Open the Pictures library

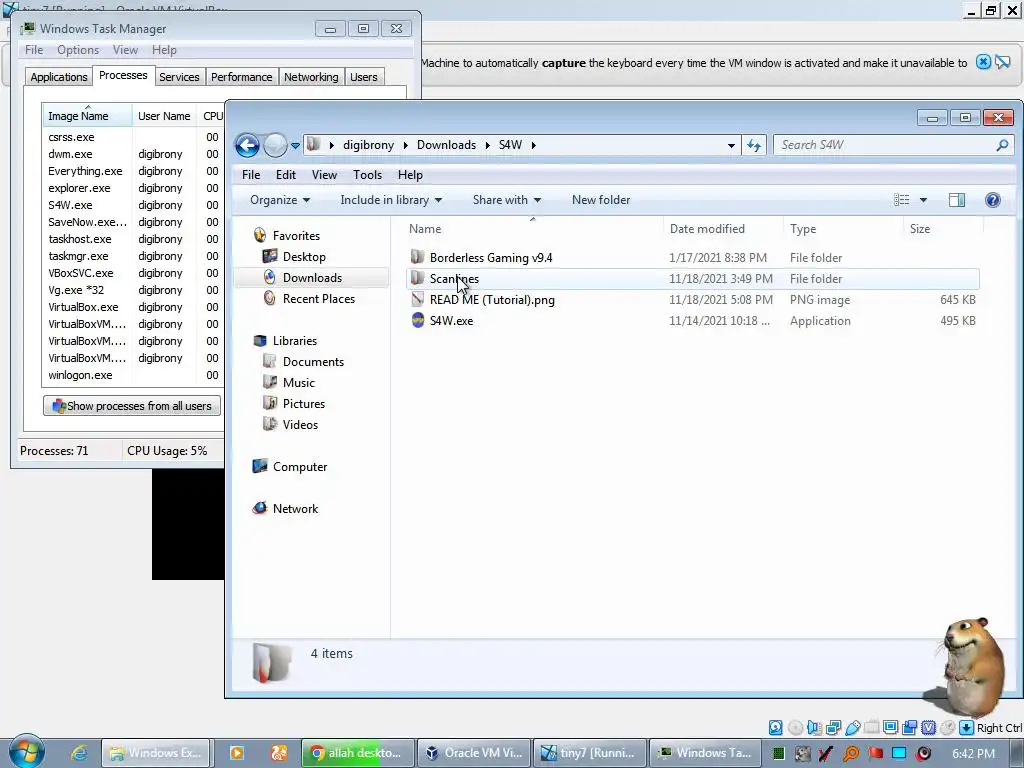point(303,404)
